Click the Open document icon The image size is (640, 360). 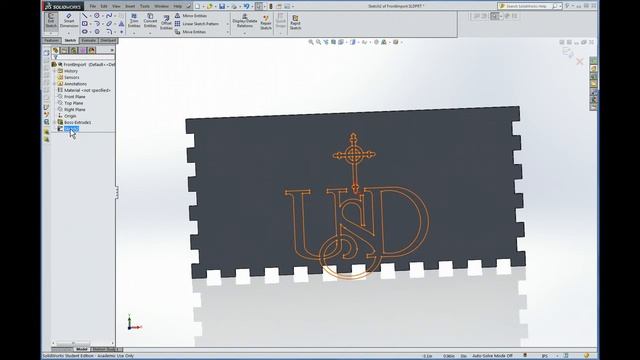pos(209,6)
